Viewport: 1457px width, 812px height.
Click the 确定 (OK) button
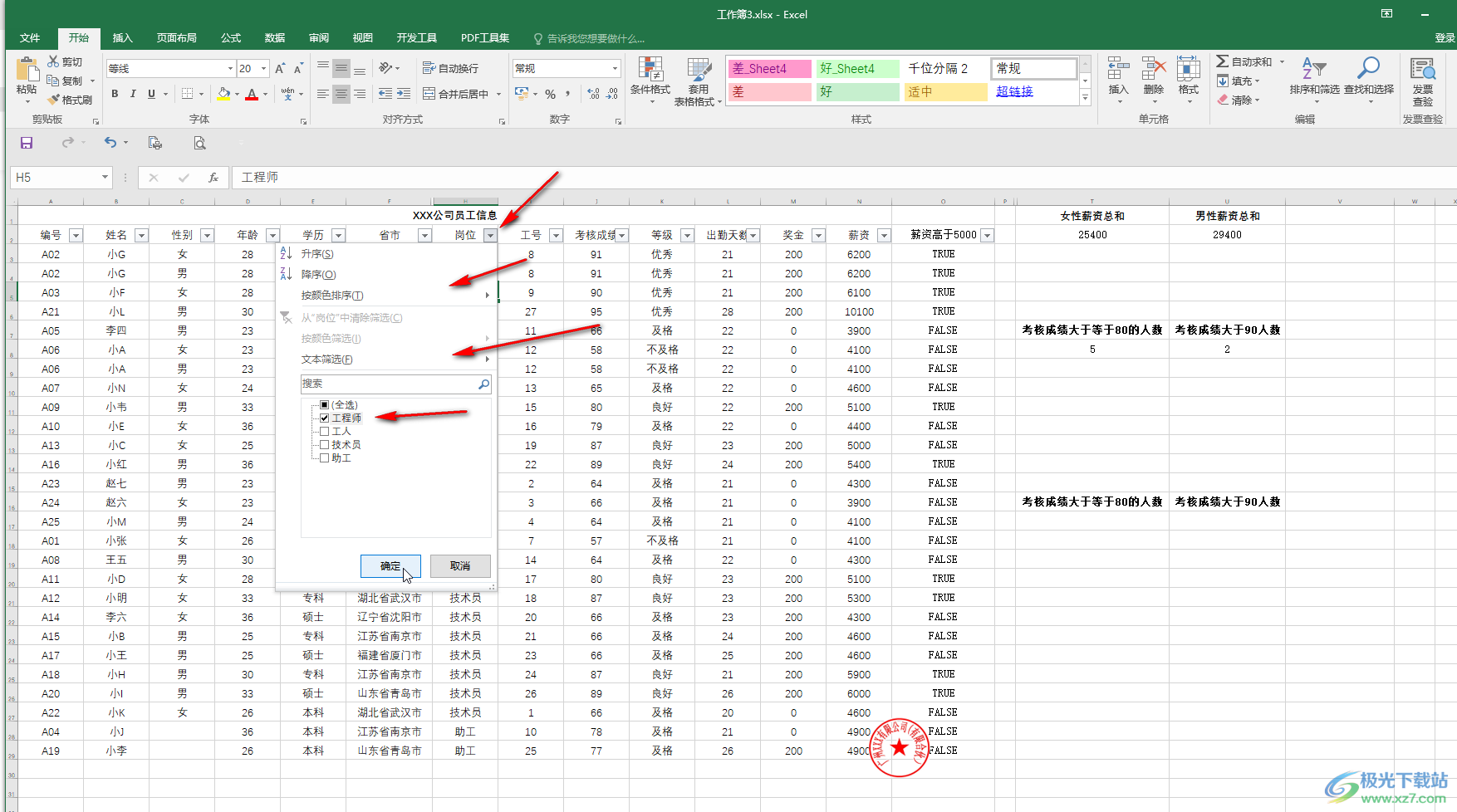click(390, 566)
